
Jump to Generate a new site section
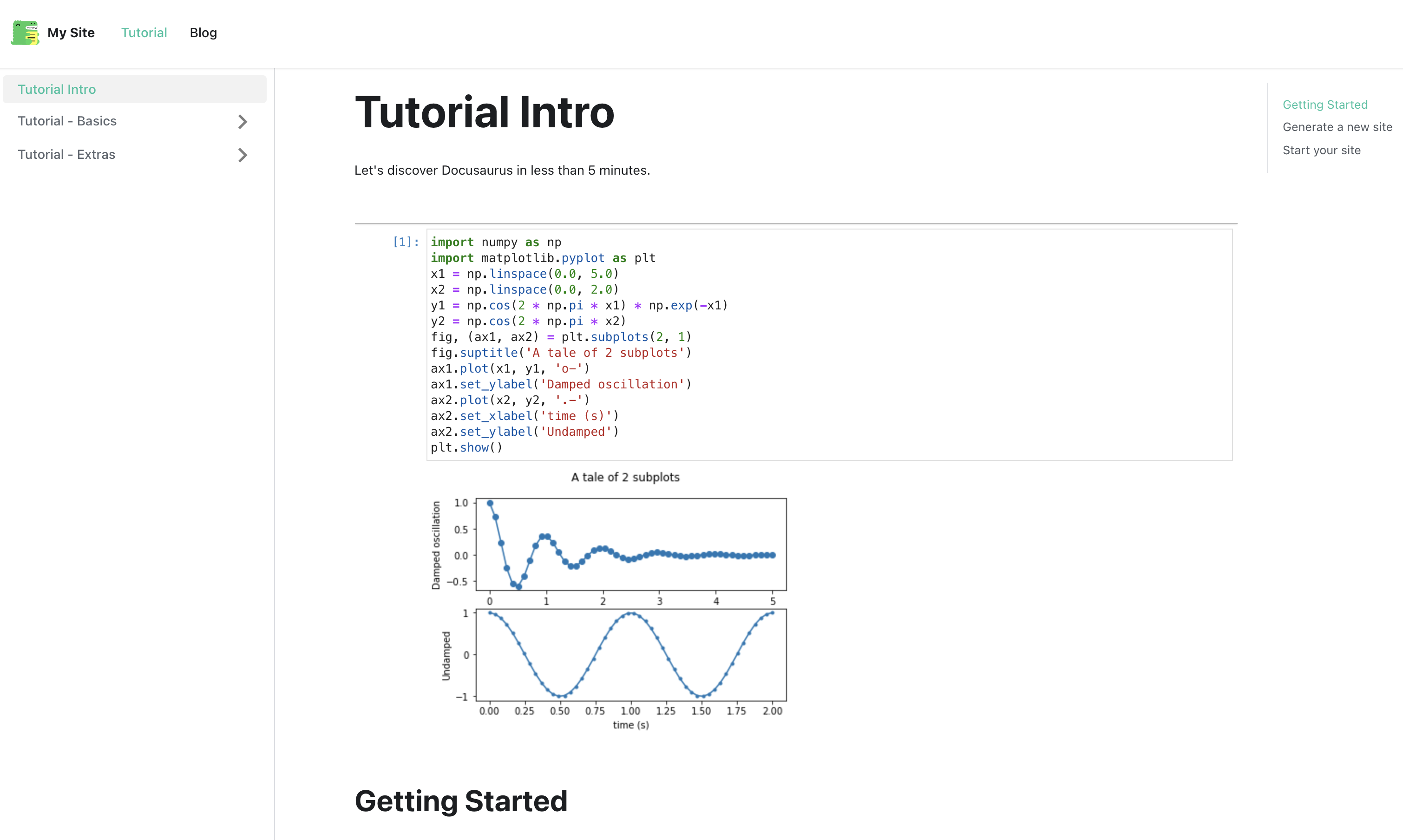coord(1337,127)
